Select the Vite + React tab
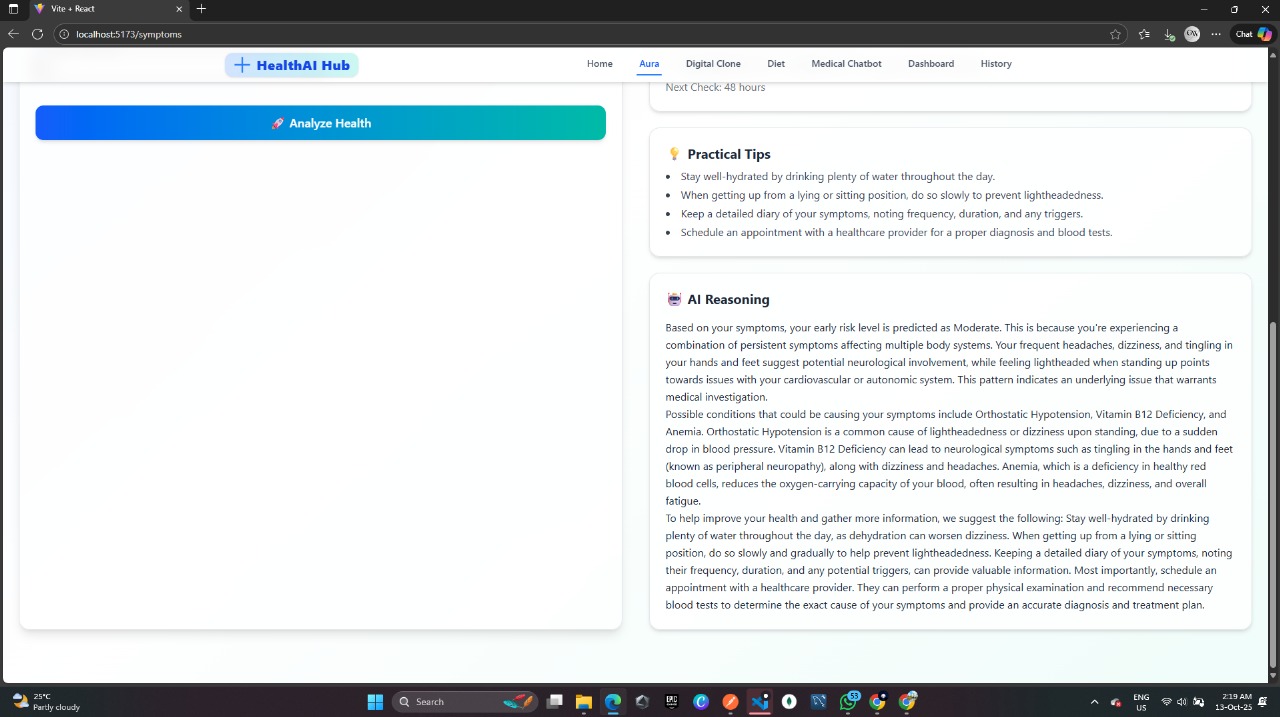Viewport: 1280px width, 717px height. 108,9
